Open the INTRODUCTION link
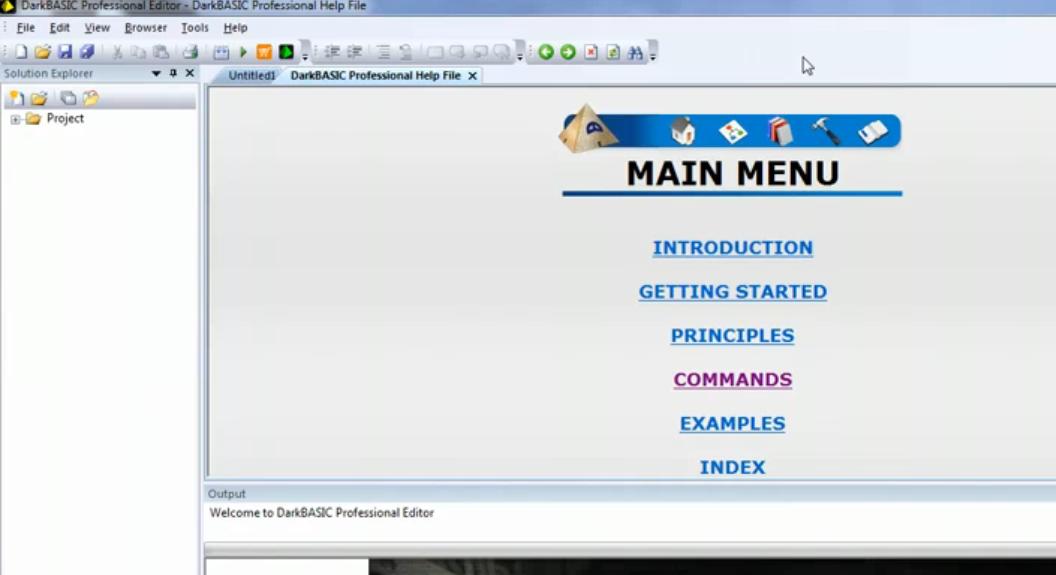The width and height of the screenshot is (1056, 575). pos(733,248)
